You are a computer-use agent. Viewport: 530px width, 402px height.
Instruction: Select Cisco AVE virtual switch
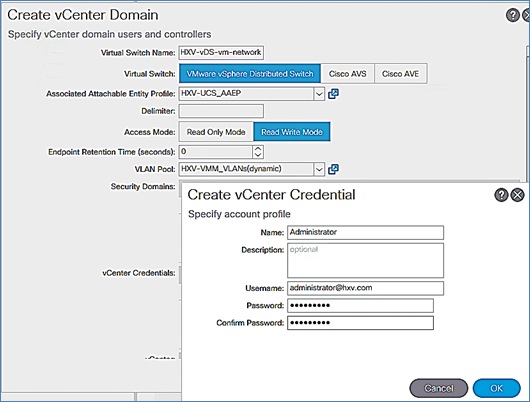(401, 73)
